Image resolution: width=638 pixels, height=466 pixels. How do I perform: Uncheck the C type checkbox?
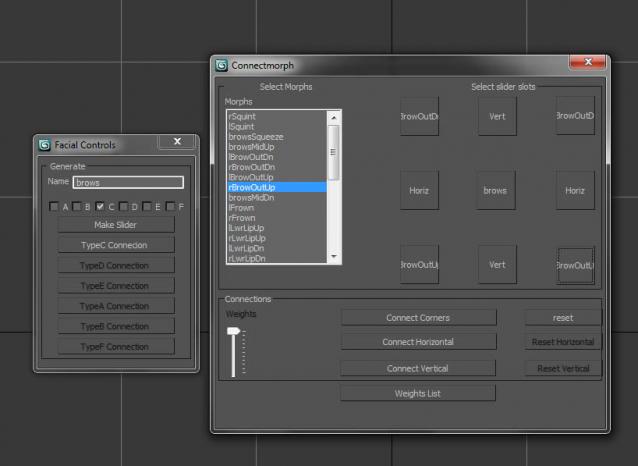(100, 206)
